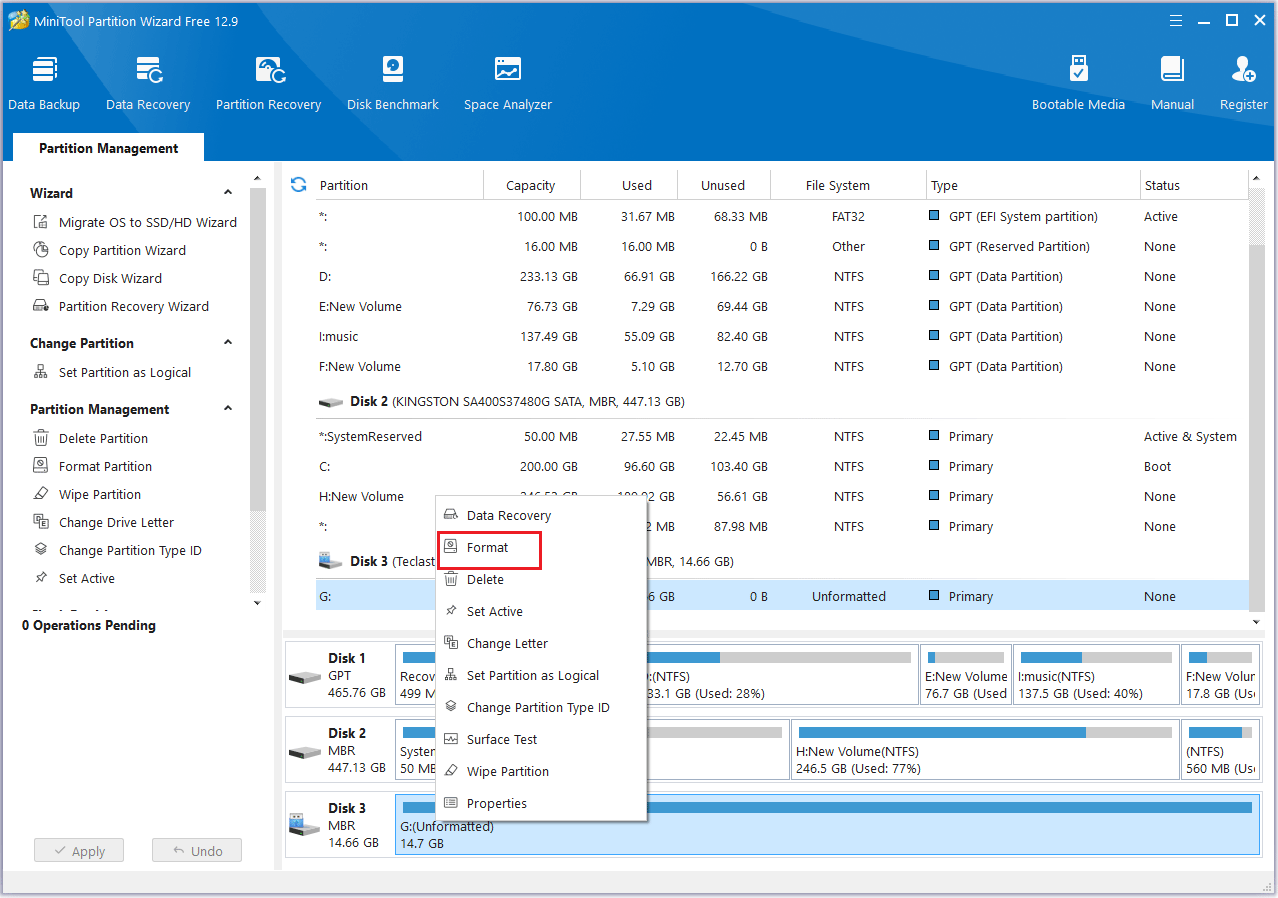Select the C: partition row
The image size is (1278, 898).
(782, 466)
